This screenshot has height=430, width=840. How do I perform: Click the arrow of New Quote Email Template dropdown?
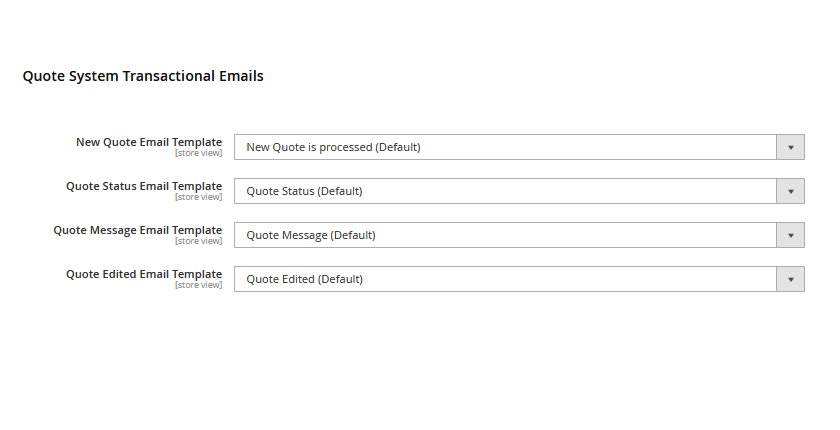pyautogui.click(x=790, y=147)
